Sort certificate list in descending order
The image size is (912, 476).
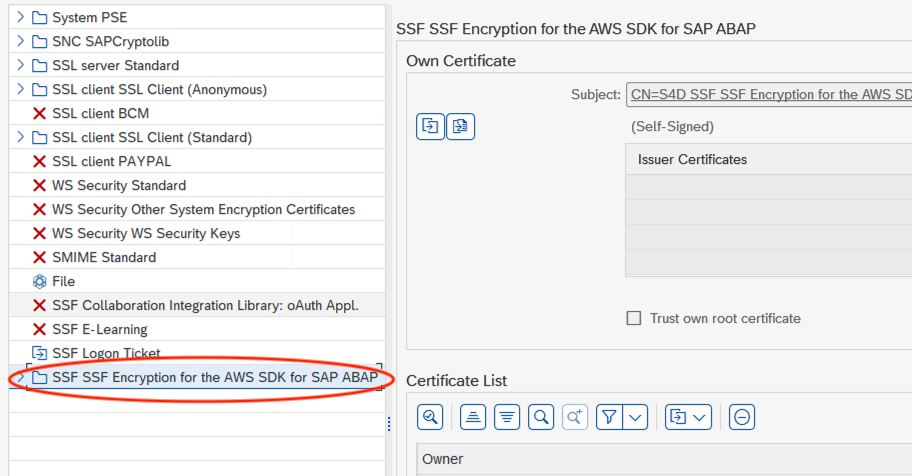point(507,417)
